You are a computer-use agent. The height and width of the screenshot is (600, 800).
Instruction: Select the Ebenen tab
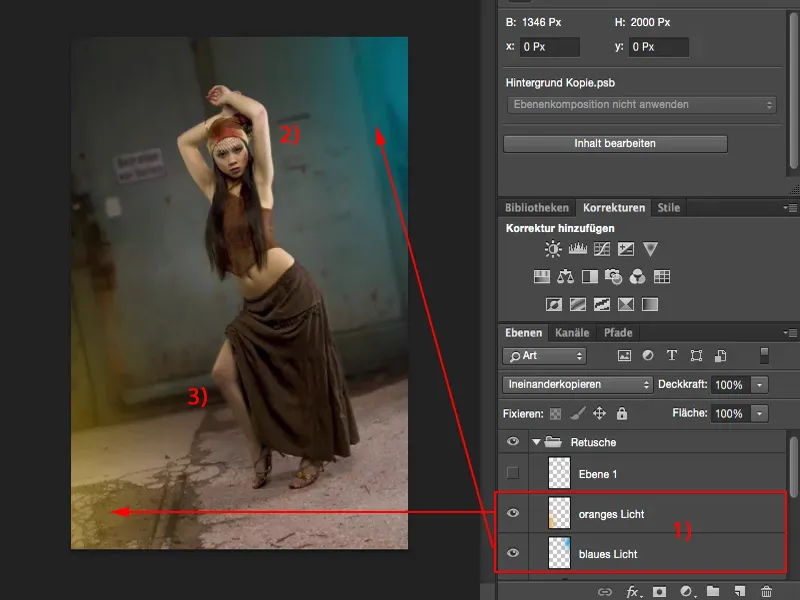(523, 333)
